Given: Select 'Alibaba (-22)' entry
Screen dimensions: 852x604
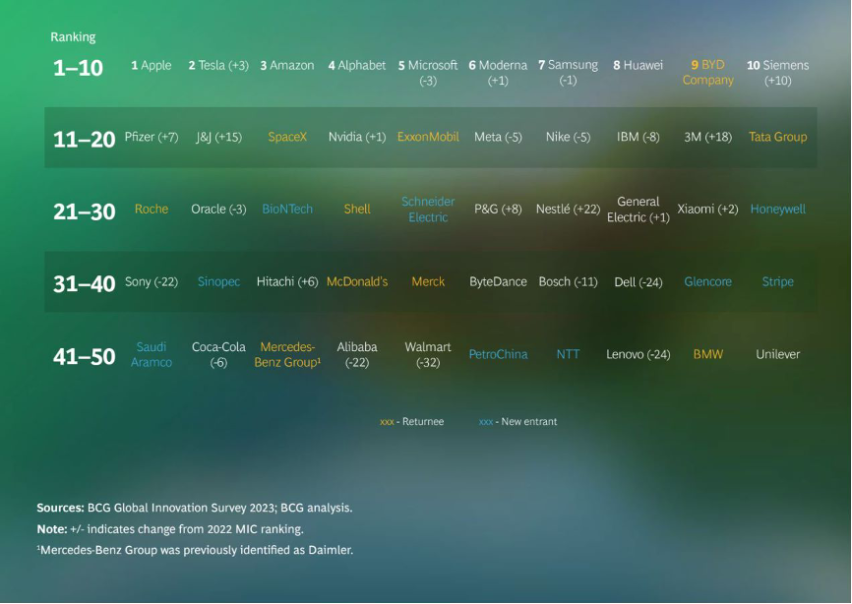Looking at the screenshot, I should click(357, 355).
